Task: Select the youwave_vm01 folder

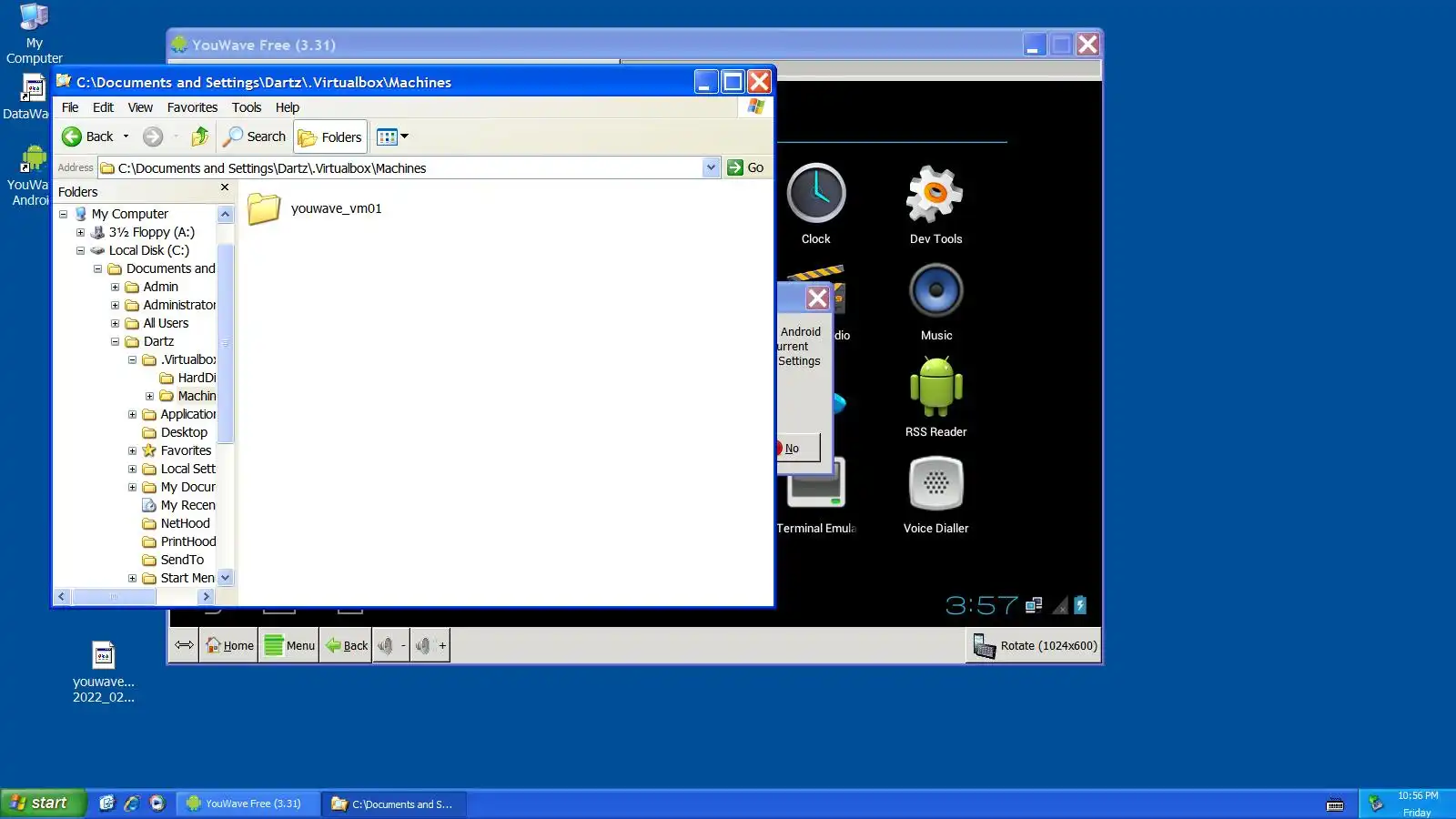Action: [316, 208]
